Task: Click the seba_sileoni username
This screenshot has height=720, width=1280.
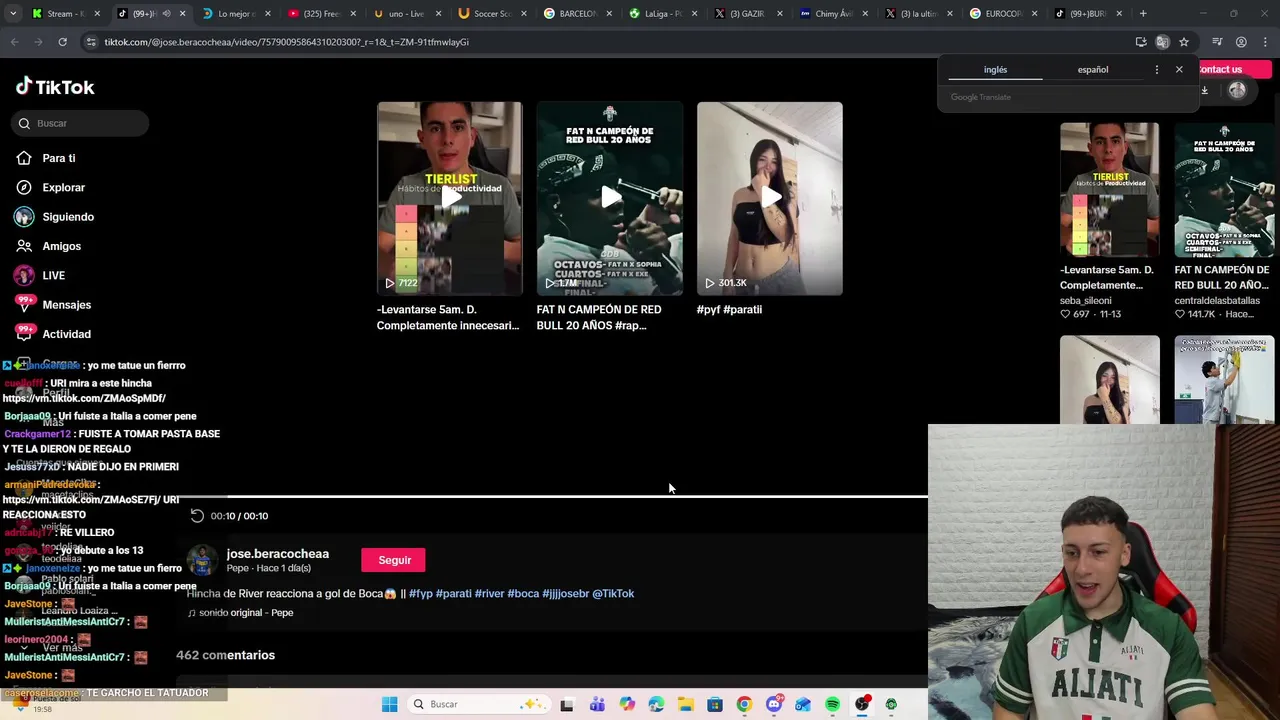Action: click(x=1085, y=300)
